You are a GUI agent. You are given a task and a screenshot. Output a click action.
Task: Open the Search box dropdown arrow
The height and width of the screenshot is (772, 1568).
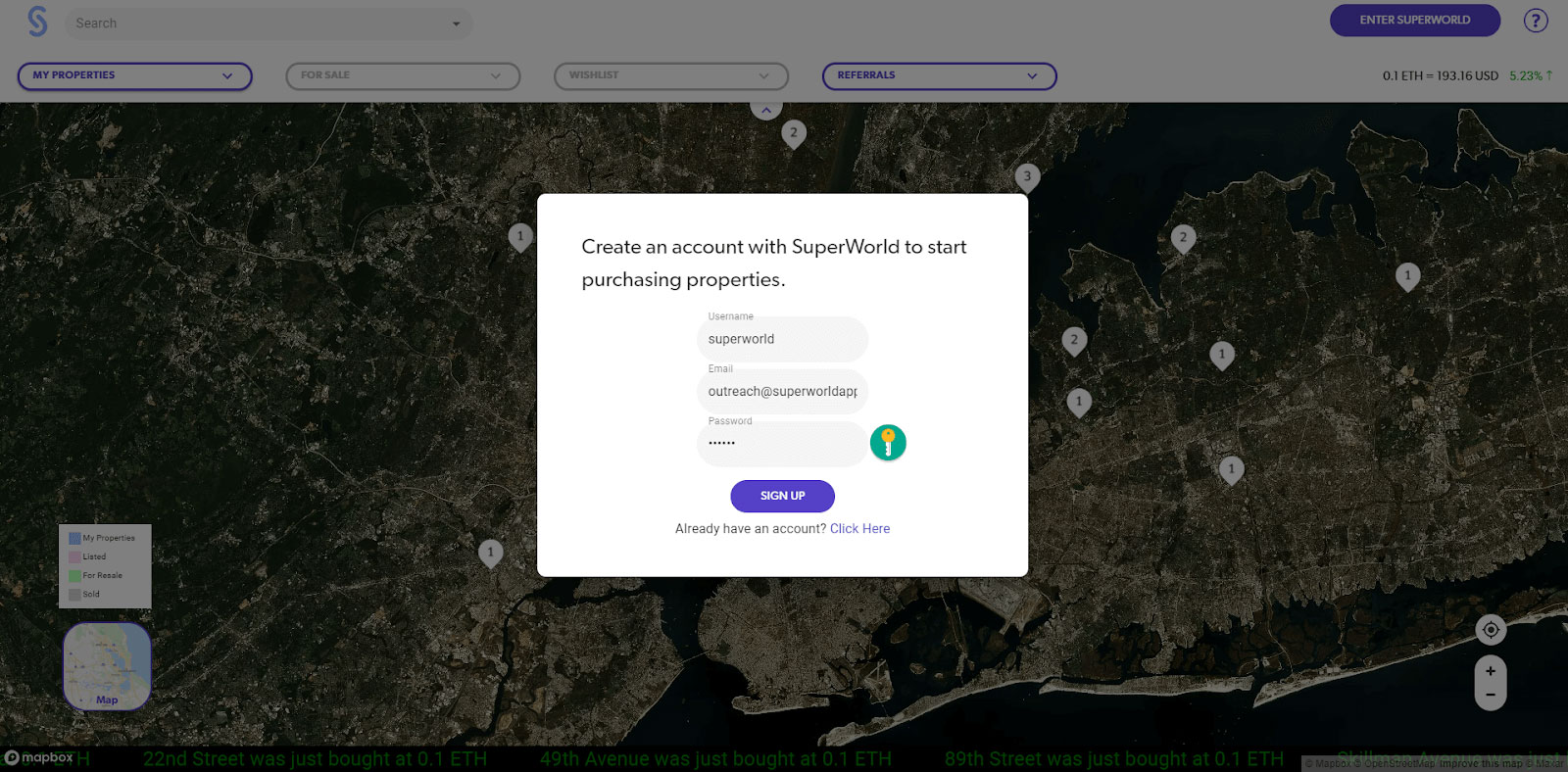click(x=456, y=24)
